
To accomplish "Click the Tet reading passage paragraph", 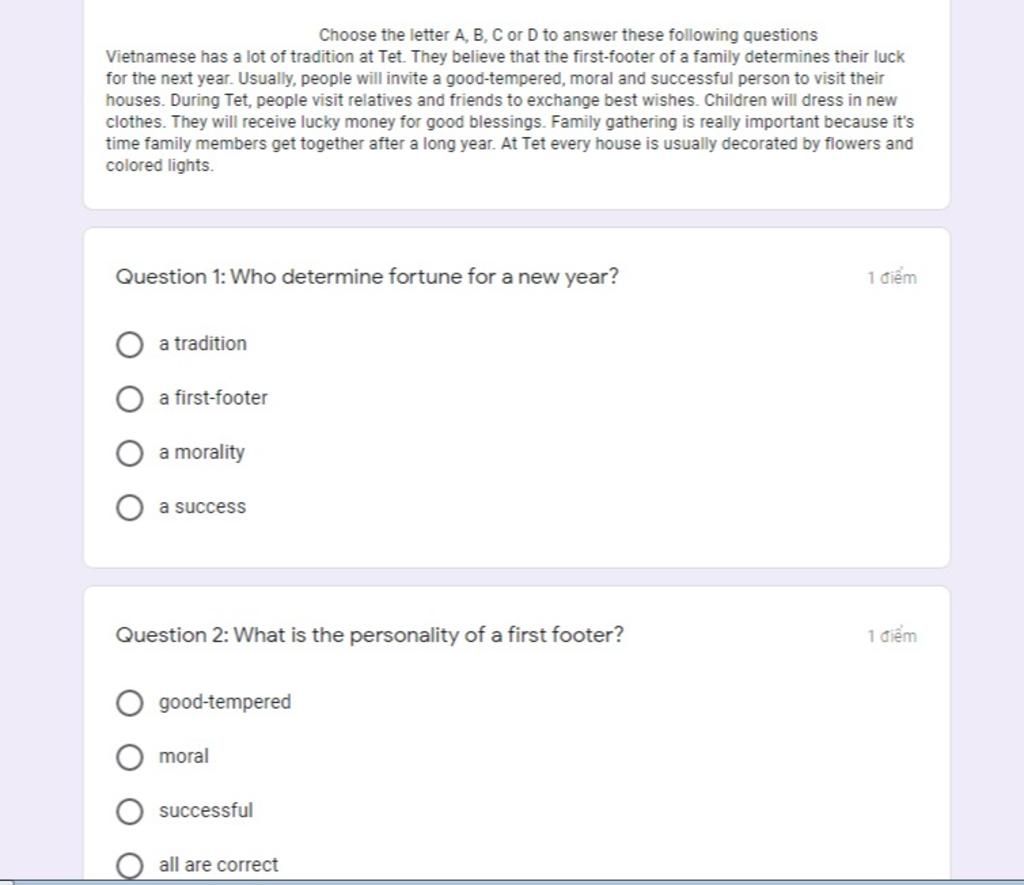I will click(x=510, y=111).
